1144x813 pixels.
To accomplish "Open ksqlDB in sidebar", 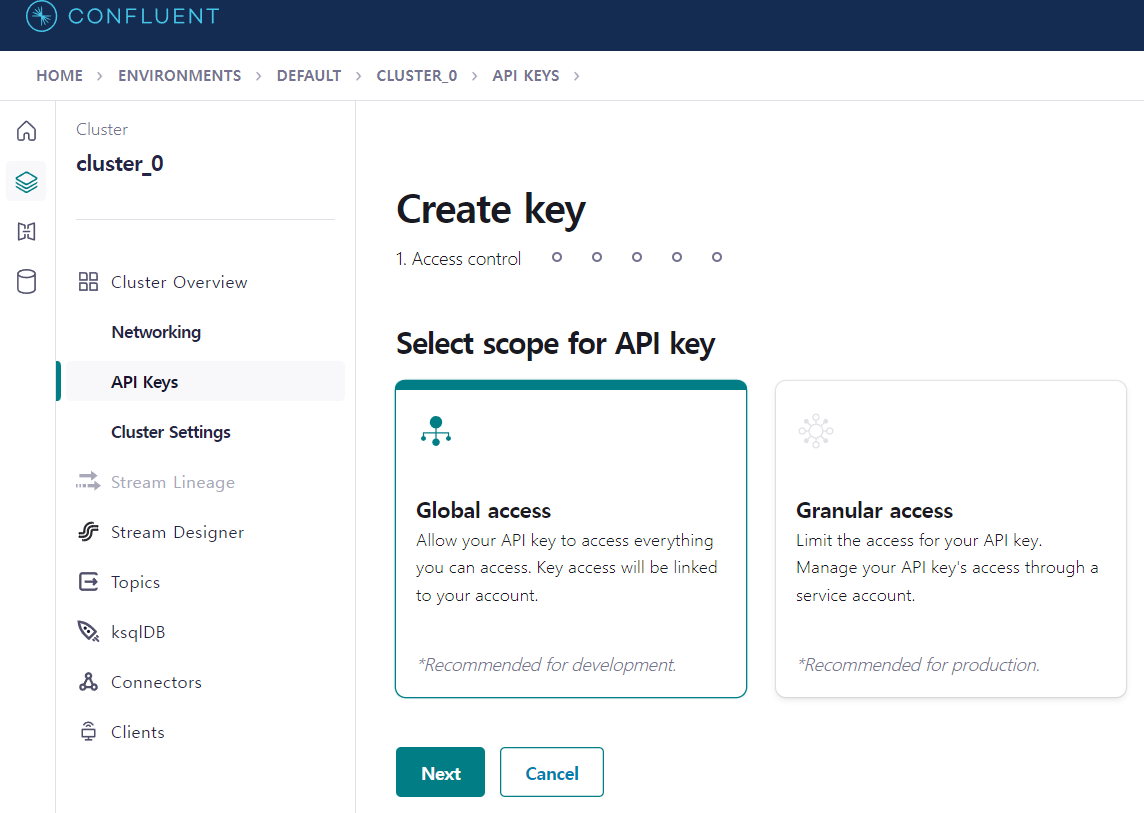I will [138, 632].
